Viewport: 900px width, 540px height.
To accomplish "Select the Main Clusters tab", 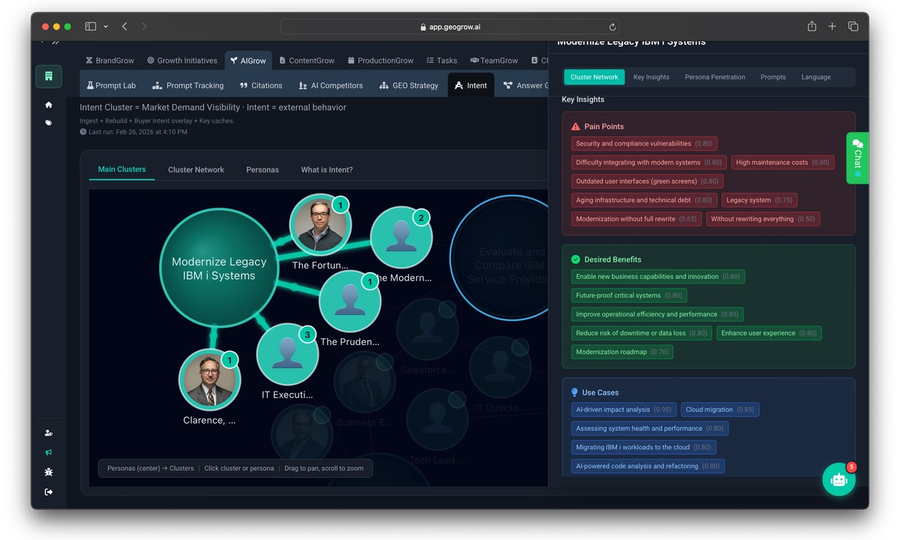I will click(x=122, y=169).
